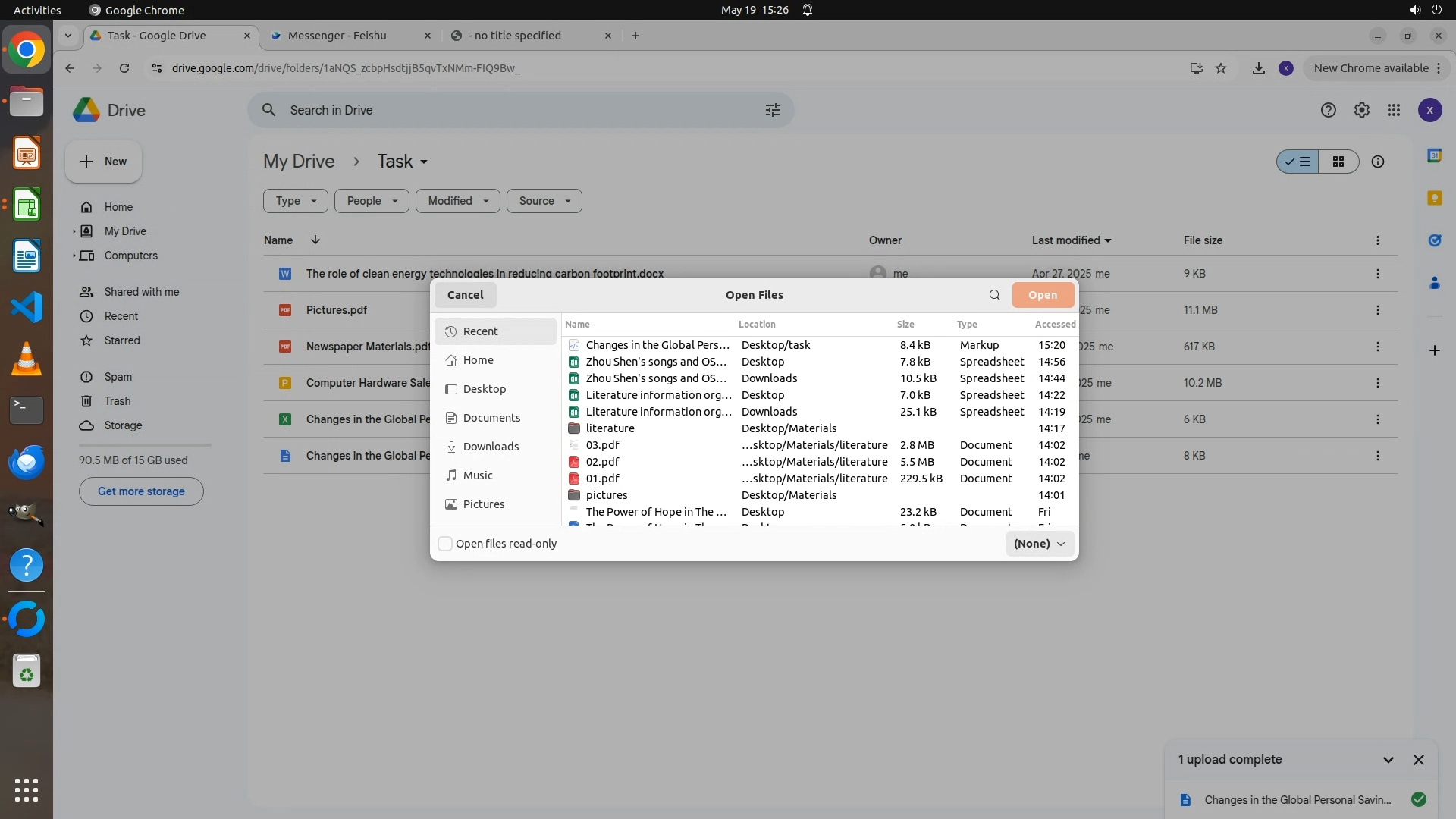The width and height of the screenshot is (1456, 819).
Task: Select 02.pdf in the file list
Action: [602, 462]
